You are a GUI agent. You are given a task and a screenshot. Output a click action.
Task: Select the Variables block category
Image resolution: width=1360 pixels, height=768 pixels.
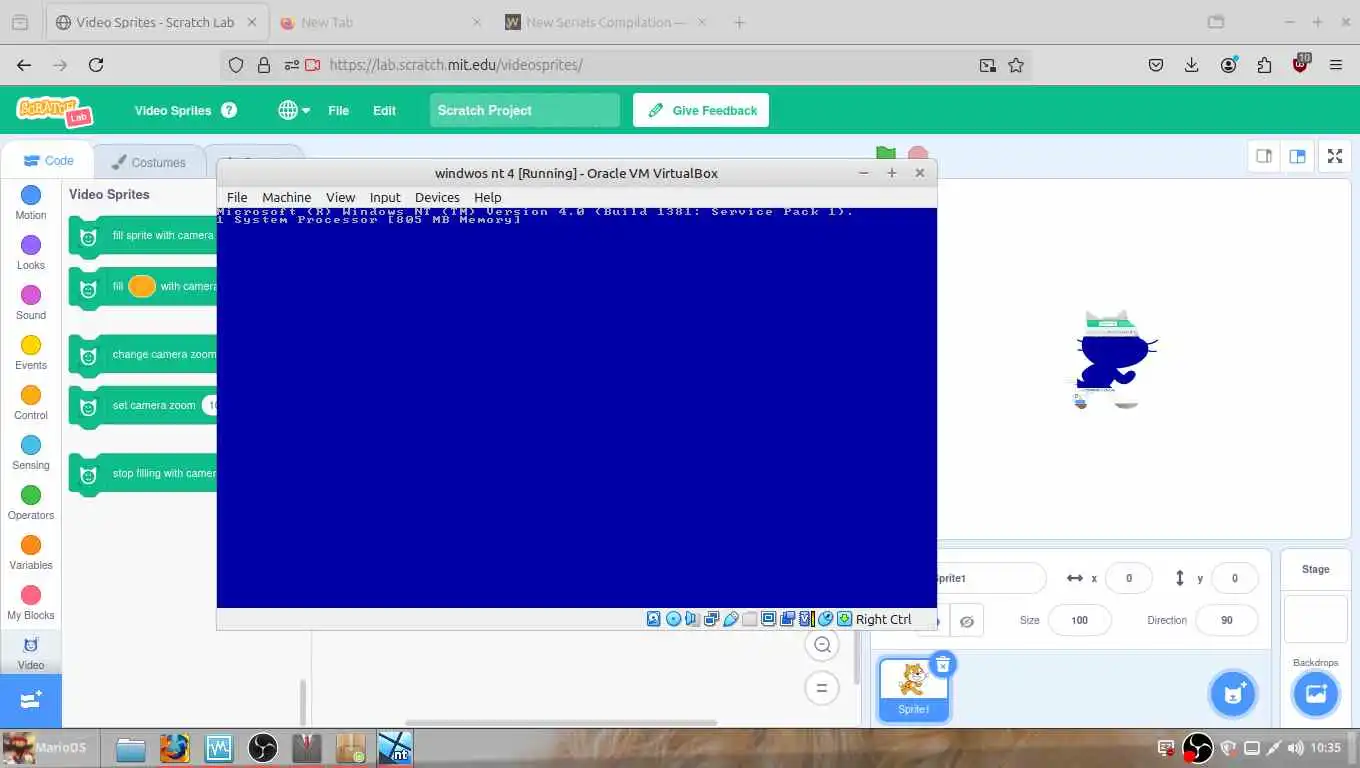point(31,552)
